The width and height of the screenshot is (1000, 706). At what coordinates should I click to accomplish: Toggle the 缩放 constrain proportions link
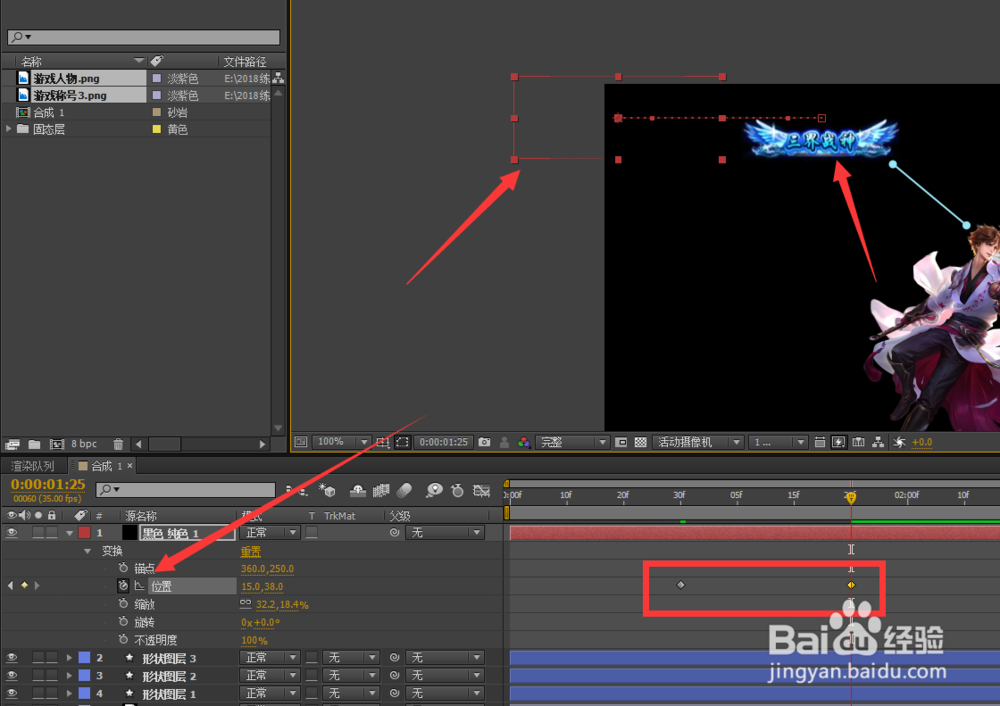coord(246,603)
